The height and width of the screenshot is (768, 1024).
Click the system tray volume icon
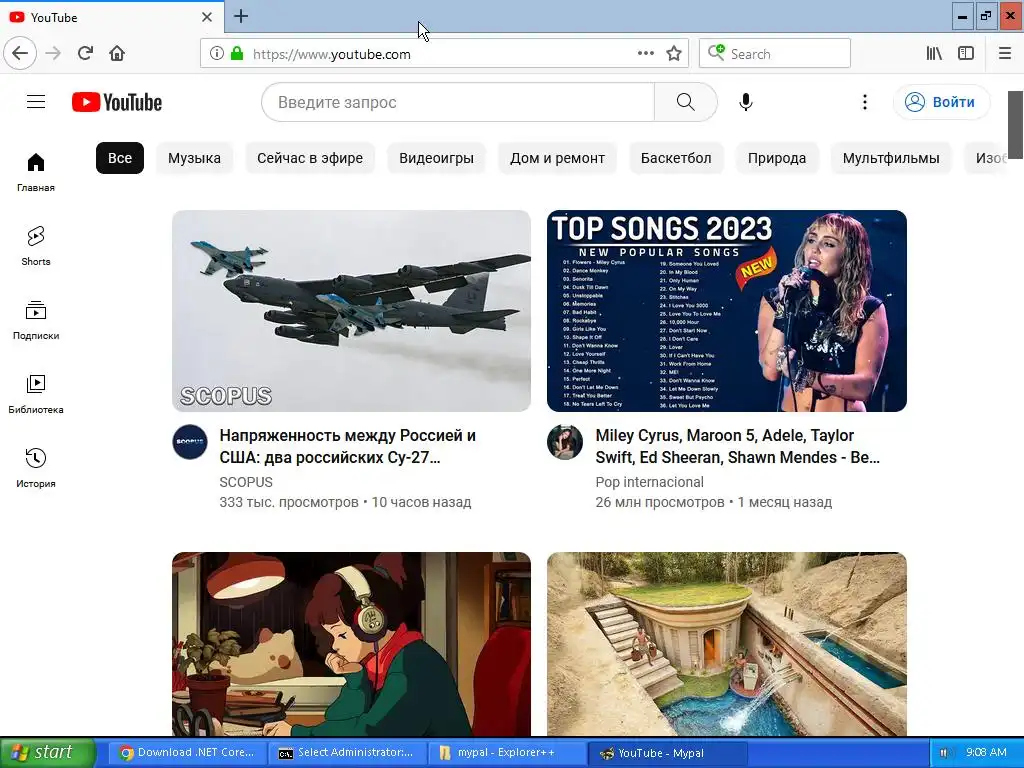945,753
